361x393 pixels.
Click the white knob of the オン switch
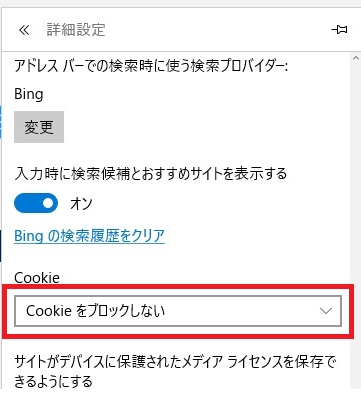click(48, 203)
